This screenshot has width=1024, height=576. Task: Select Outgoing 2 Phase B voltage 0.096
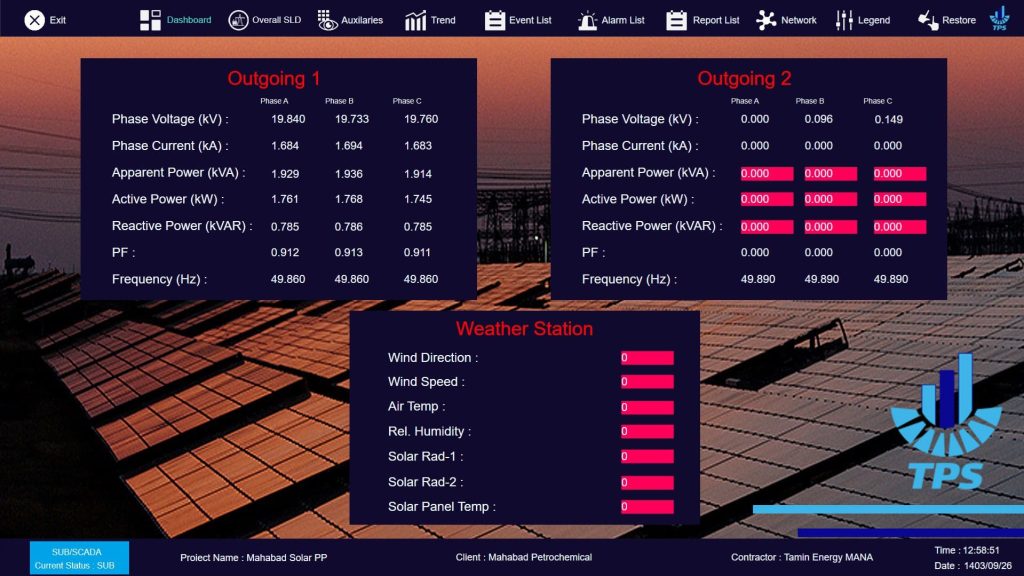(x=818, y=119)
